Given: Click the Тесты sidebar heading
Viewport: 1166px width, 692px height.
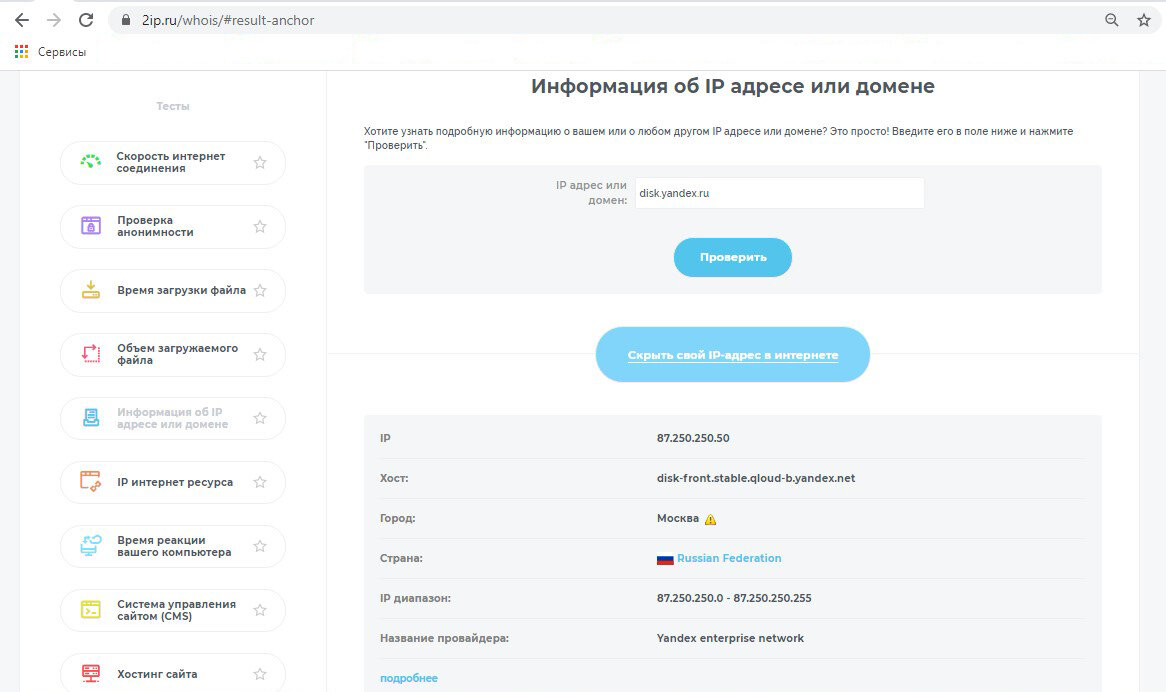Looking at the screenshot, I should 173,106.
